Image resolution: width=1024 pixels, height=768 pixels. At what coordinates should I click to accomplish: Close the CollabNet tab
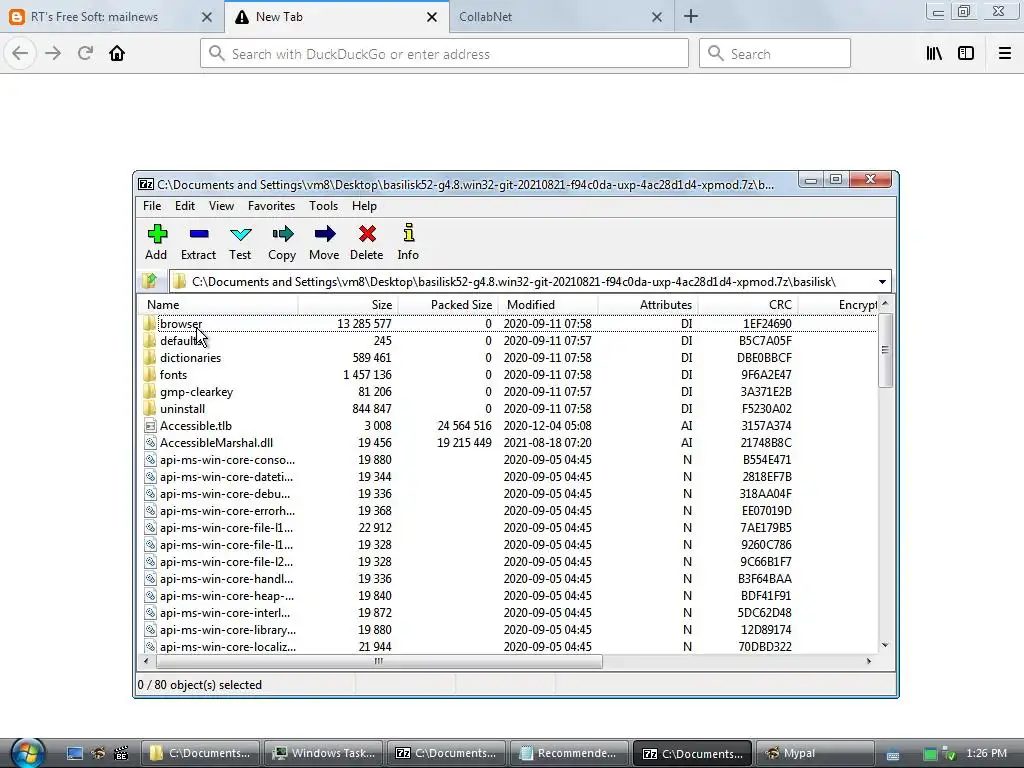coord(657,17)
